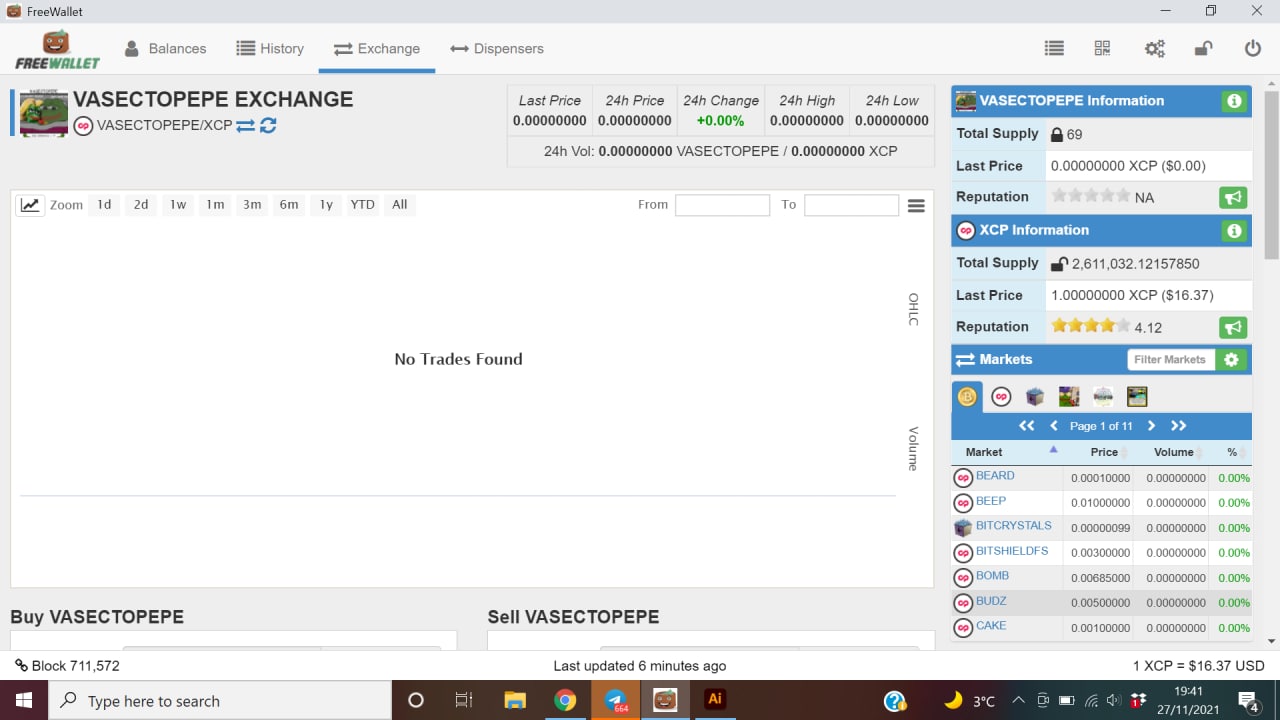Set chart zoom to YTD
The image size is (1280, 720).
[362, 205]
